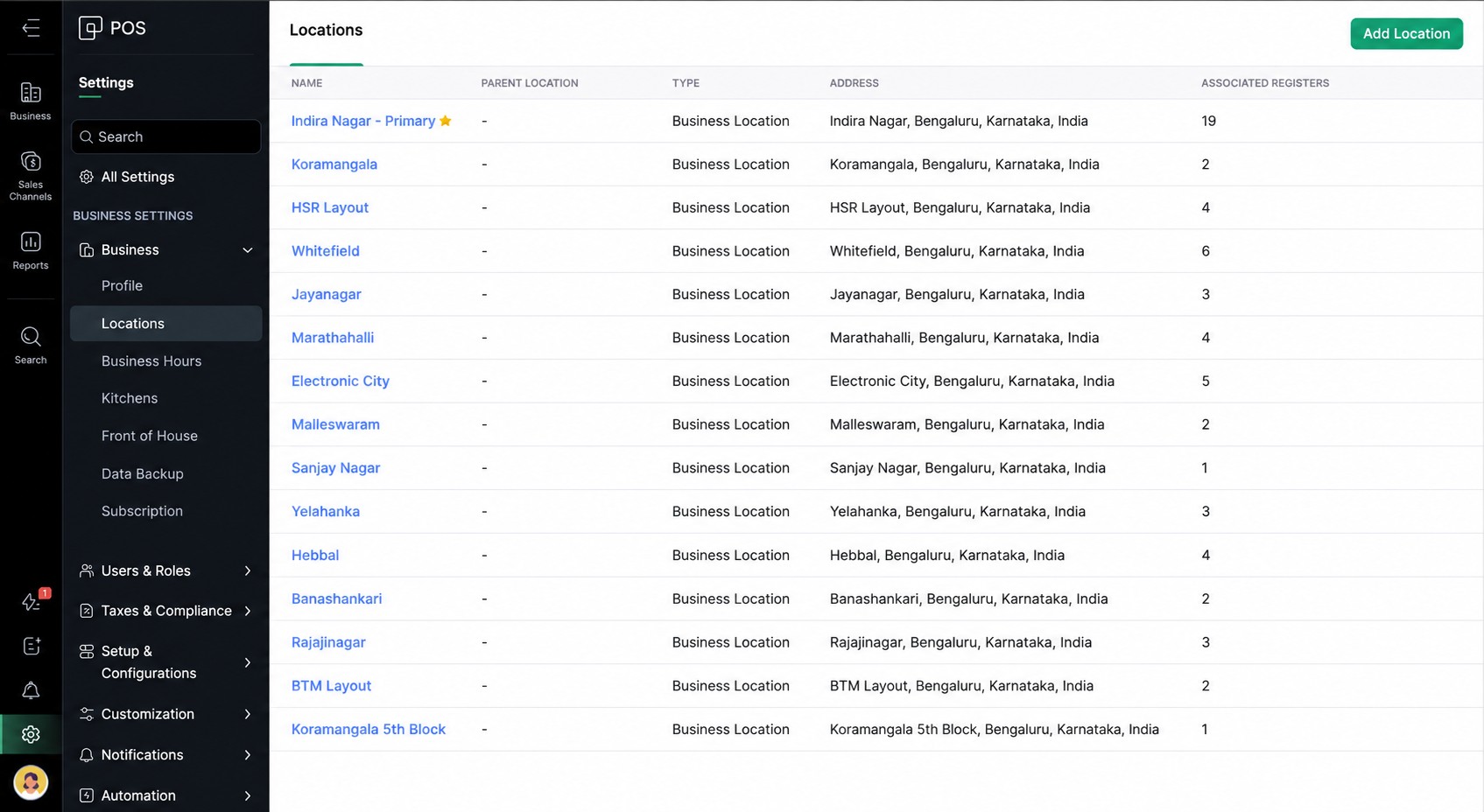Click the Search rail icon
The height and width of the screenshot is (812, 1484).
31,346
